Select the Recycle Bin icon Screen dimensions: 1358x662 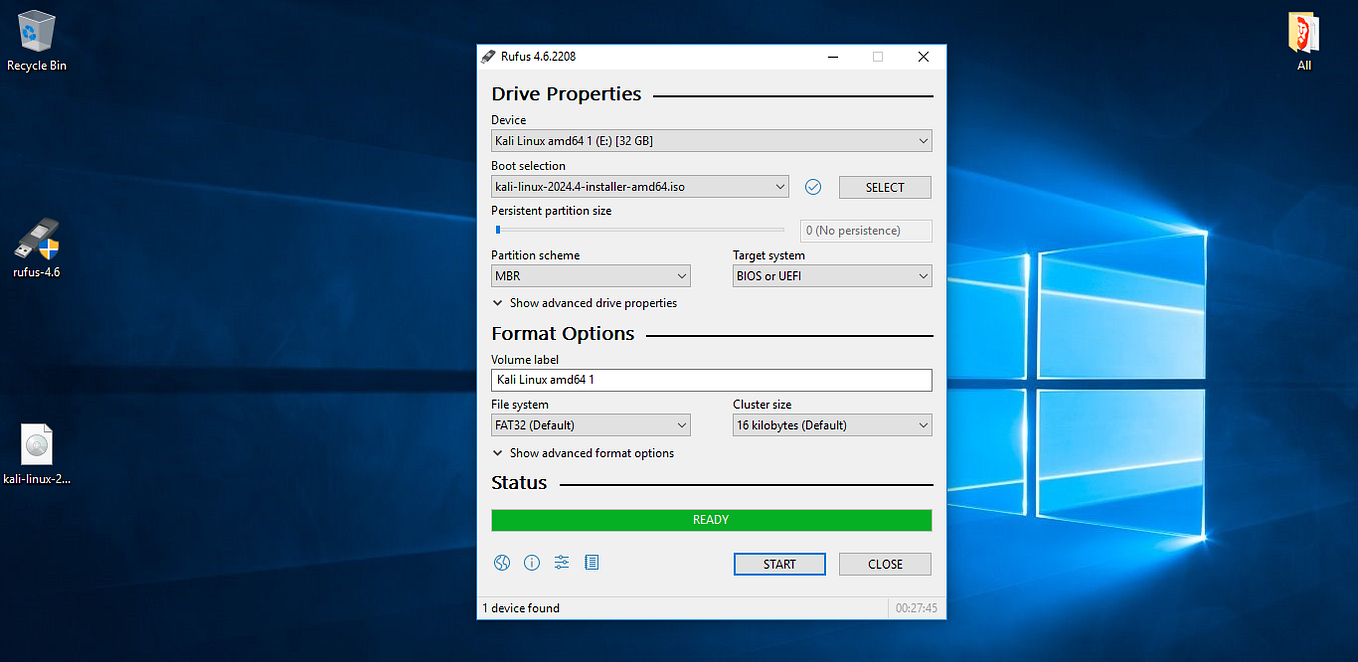[x=37, y=41]
